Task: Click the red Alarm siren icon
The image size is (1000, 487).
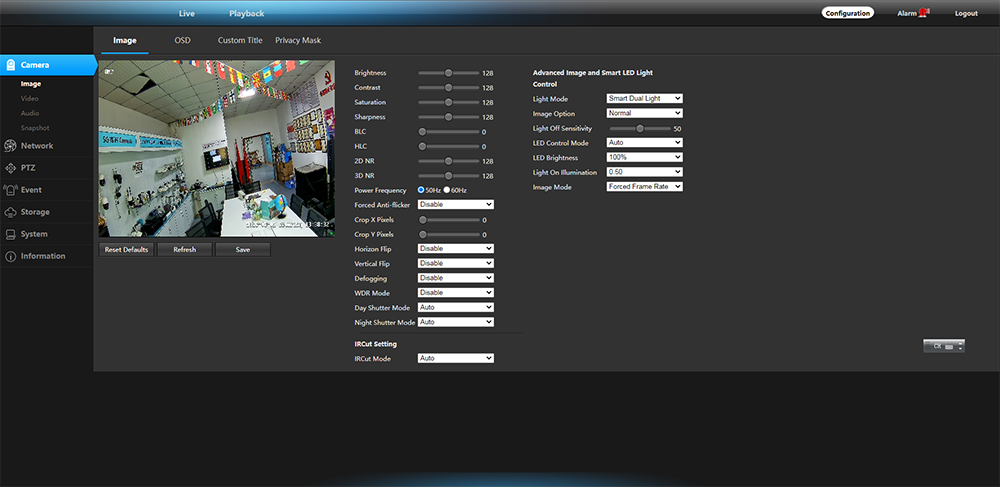Action: pyautogui.click(x=923, y=13)
